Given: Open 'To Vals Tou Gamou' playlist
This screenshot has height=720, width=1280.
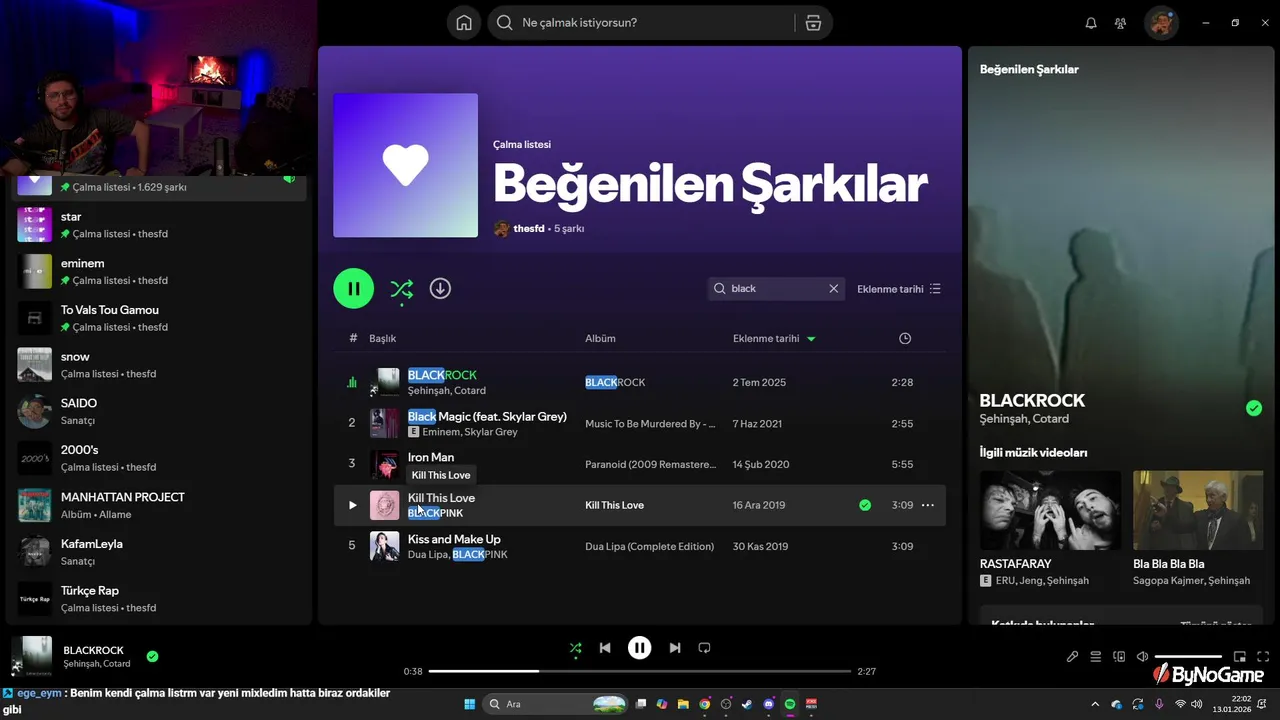Looking at the screenshot, I should coord(160,319).
